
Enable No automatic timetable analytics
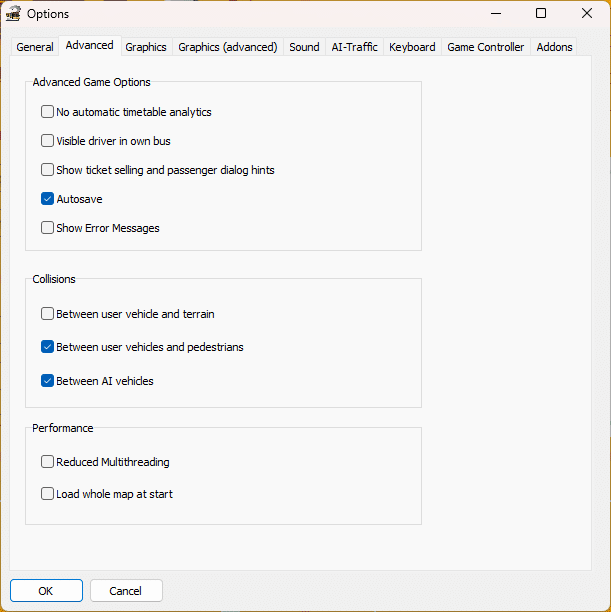click(48, 112)
